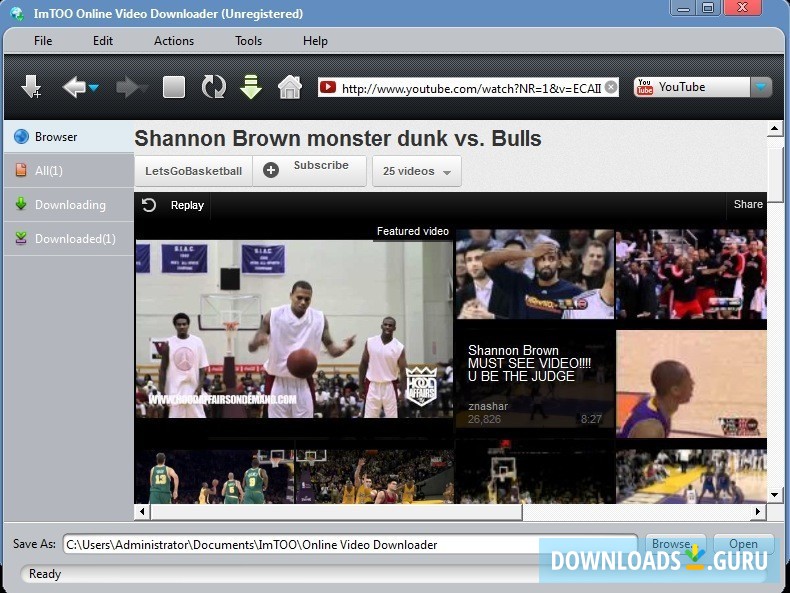Open the green Celtics players thumbnail
Image resolution: width=790 pixels, height=593 pixels.
click(x=214, y=477)
